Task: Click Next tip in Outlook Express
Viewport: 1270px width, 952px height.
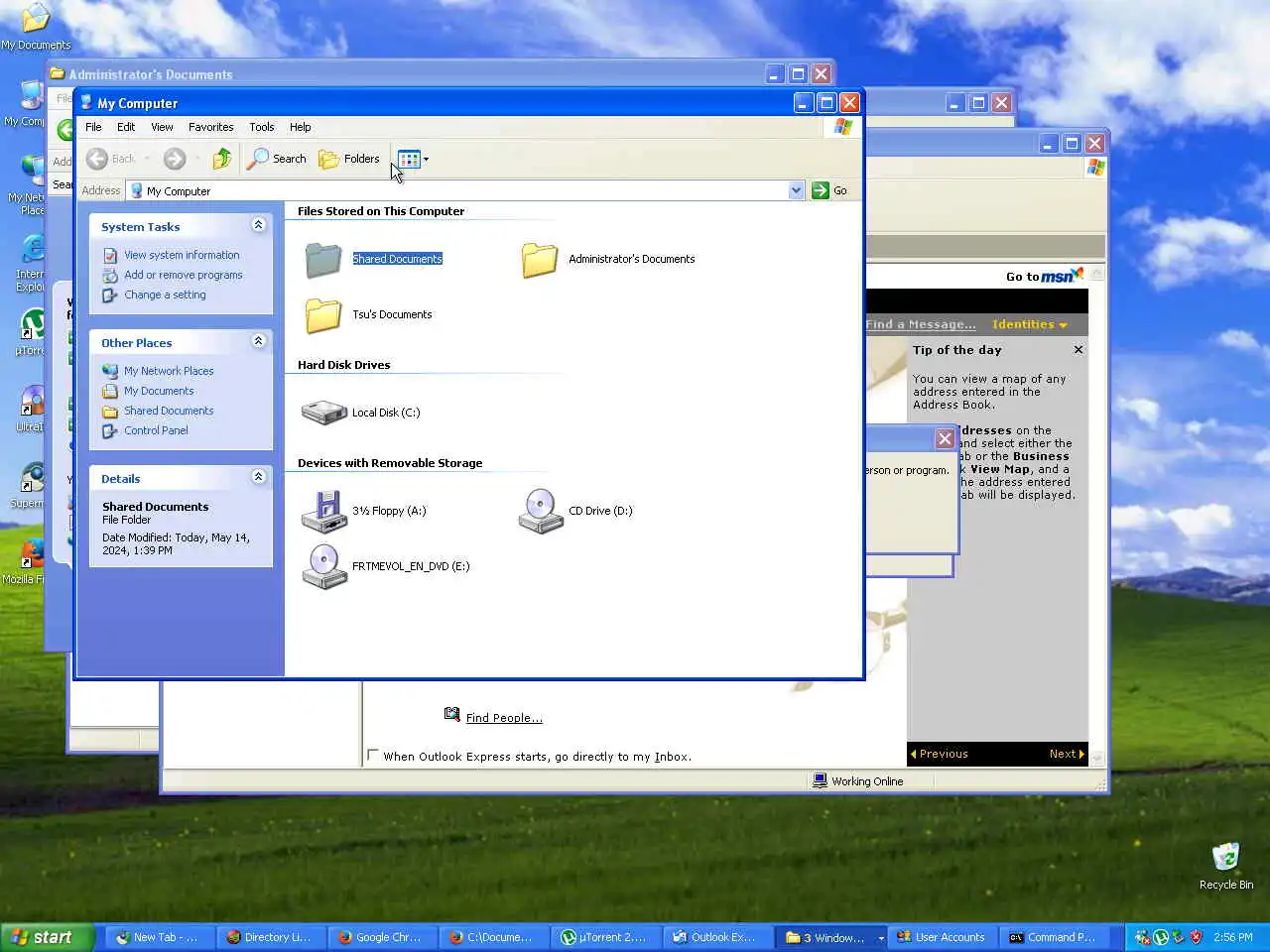Action: tap(1067, 754)
